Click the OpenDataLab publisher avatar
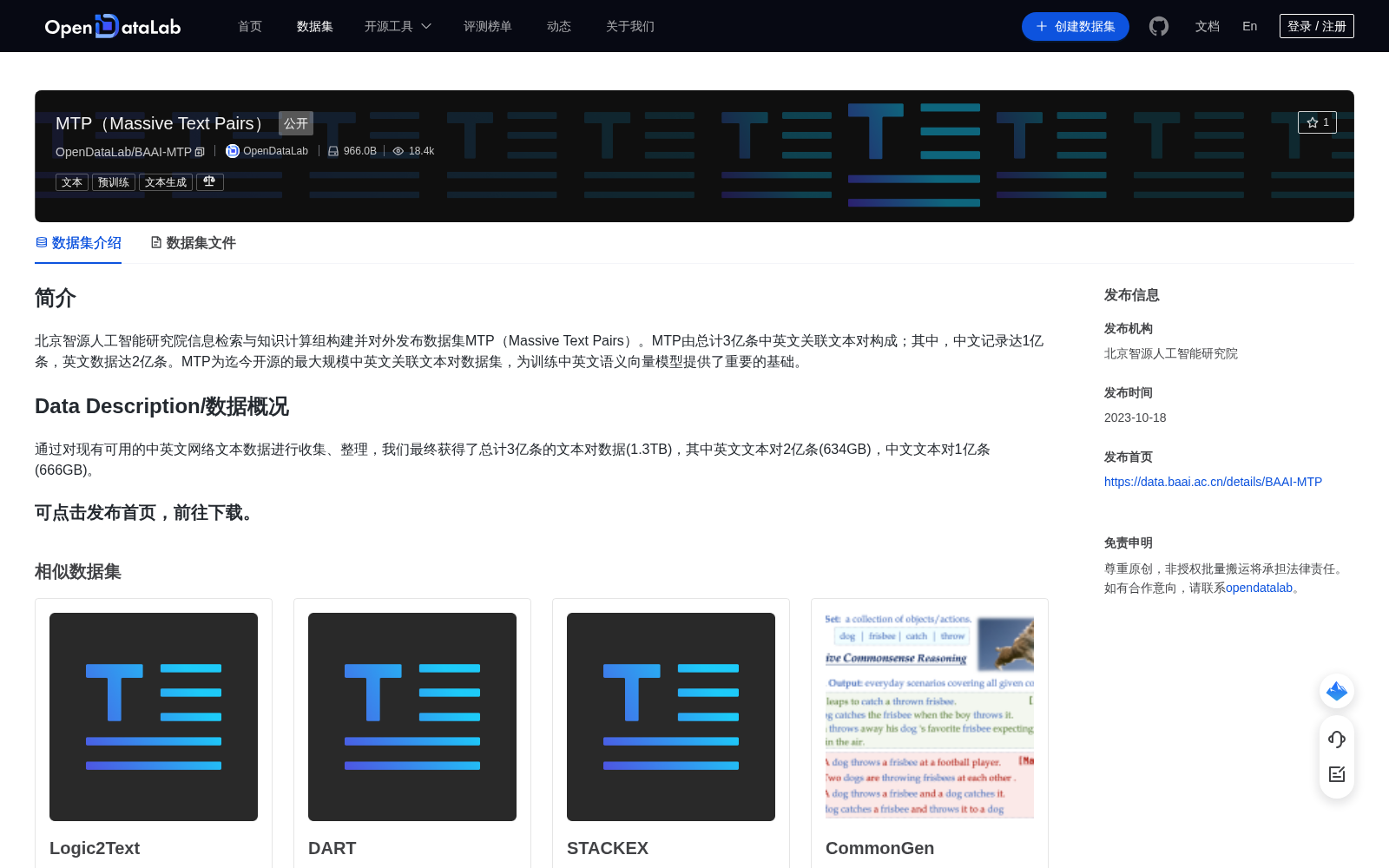1389x868 pixels. pyautogui.click(x=233, y=151)
